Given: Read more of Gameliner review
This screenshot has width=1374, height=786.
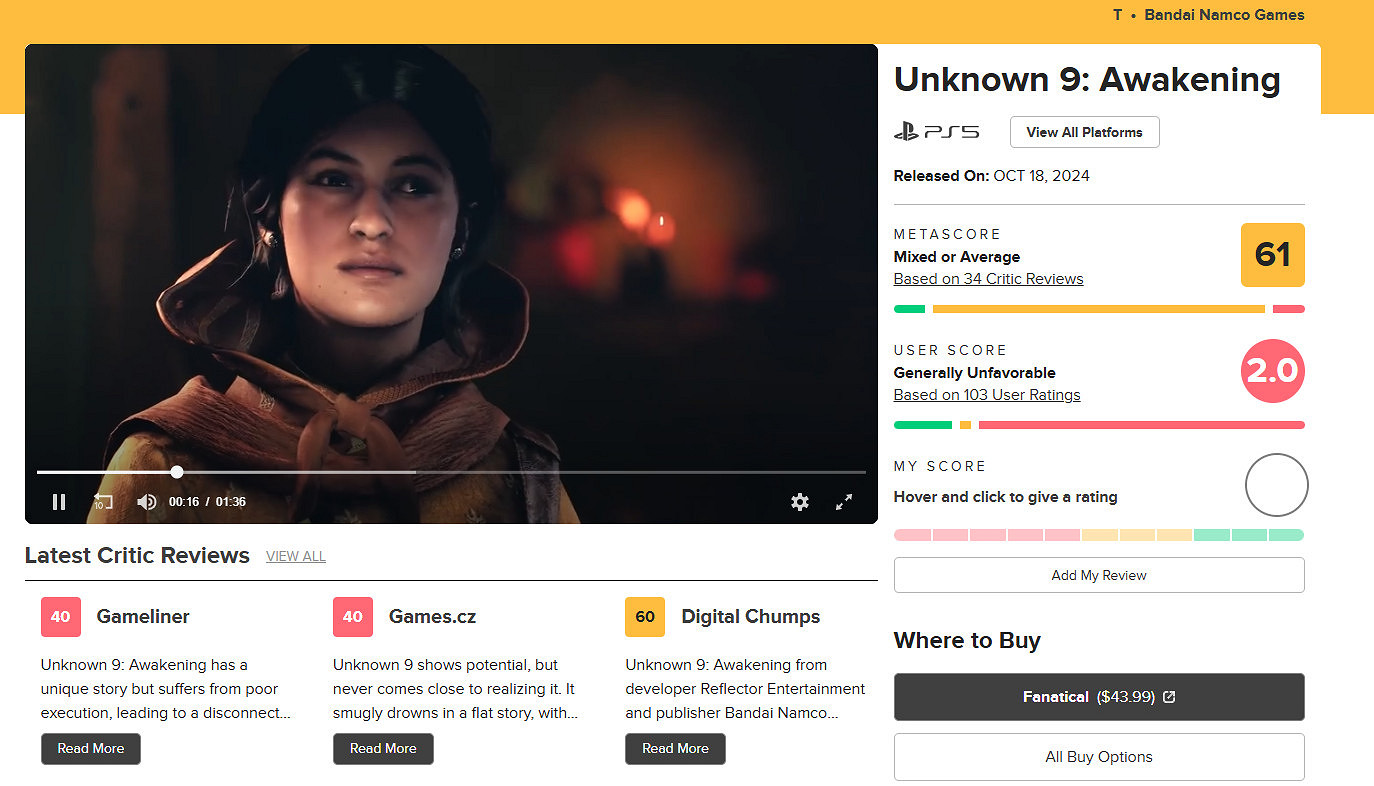Looking at the screenshot, I should (91, 749).
